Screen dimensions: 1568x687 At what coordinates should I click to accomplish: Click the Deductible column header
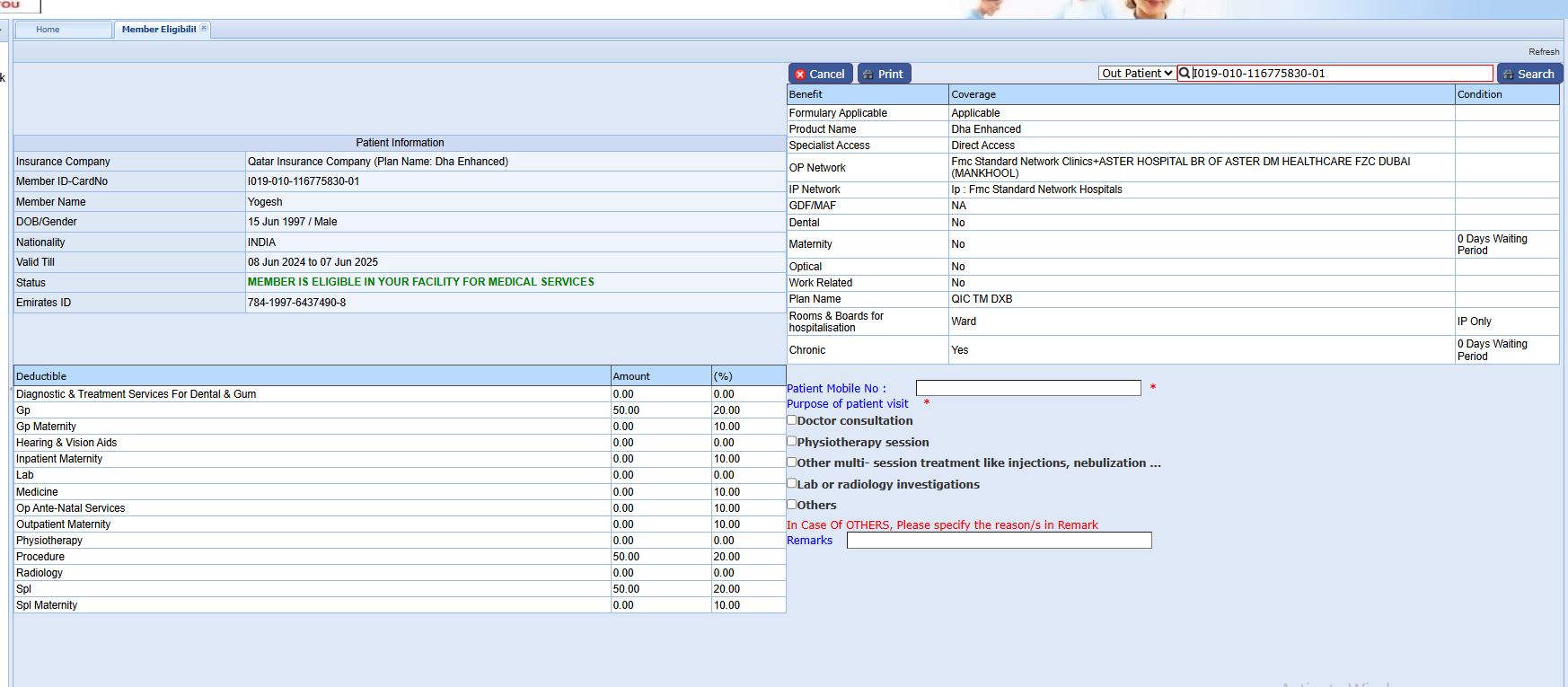[x=41, y=376]
